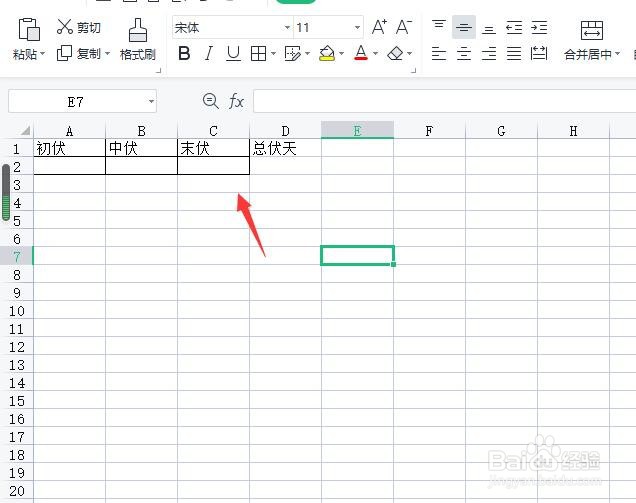Select column E header

point(357,131)
